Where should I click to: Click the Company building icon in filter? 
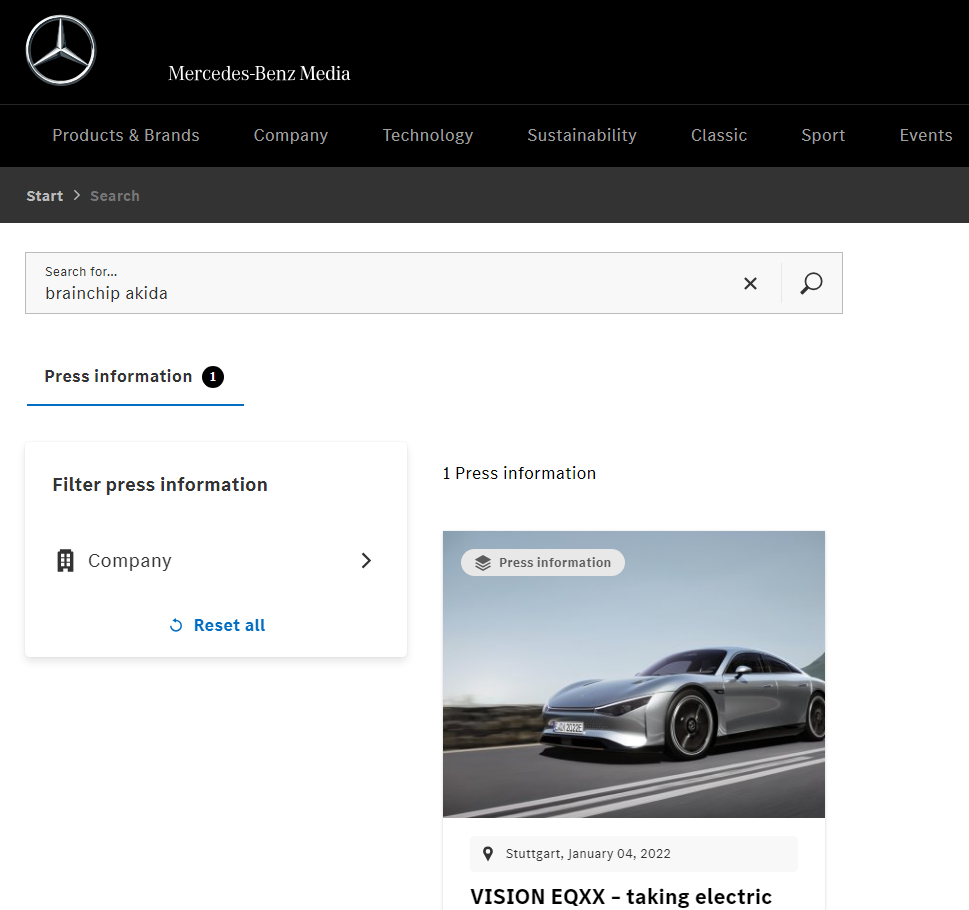(66, 561)
